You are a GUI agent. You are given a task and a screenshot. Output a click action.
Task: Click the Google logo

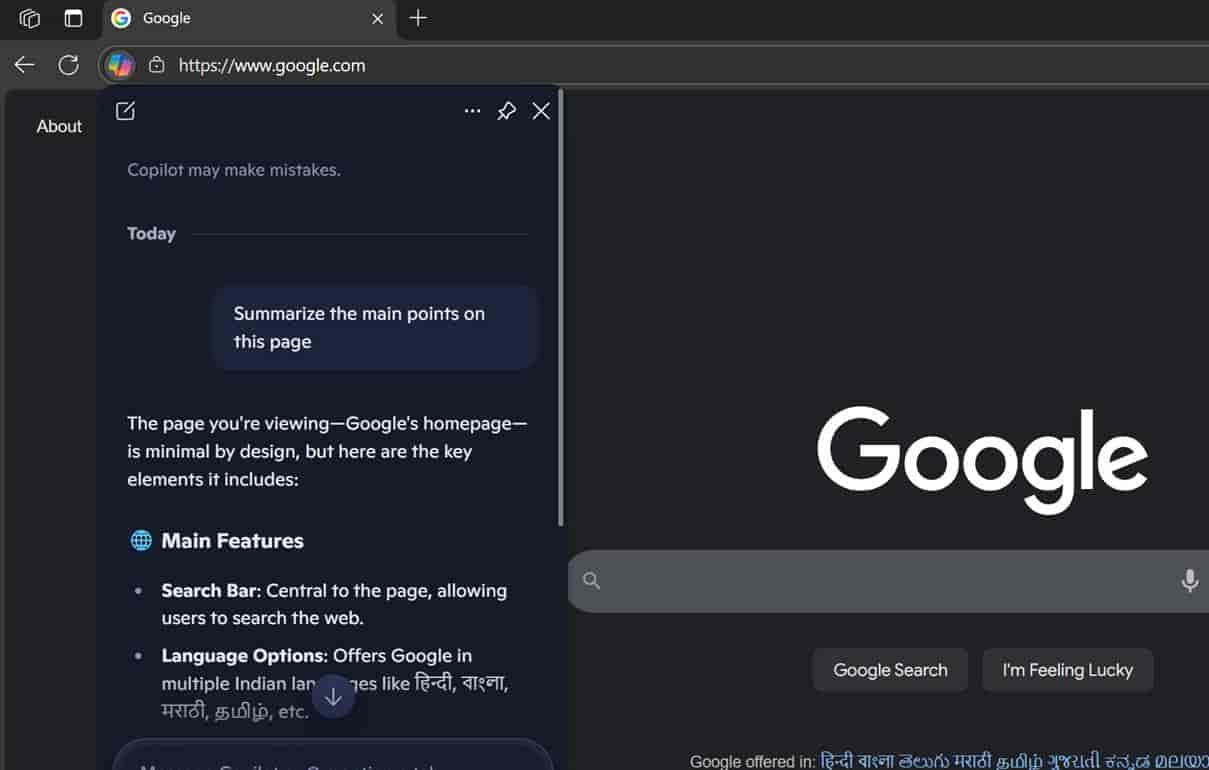pos(982,460)
